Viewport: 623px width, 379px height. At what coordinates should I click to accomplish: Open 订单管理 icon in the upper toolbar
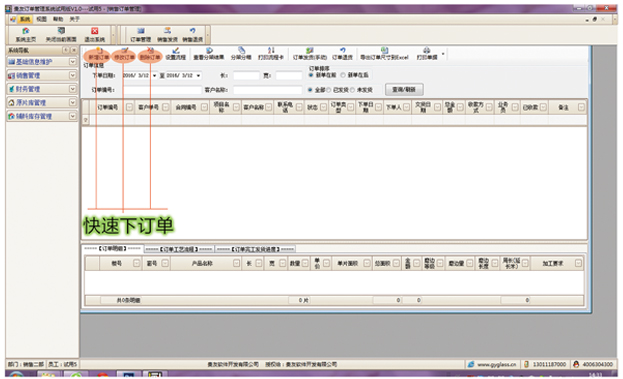pyautogui.click(x=141, y=35)
